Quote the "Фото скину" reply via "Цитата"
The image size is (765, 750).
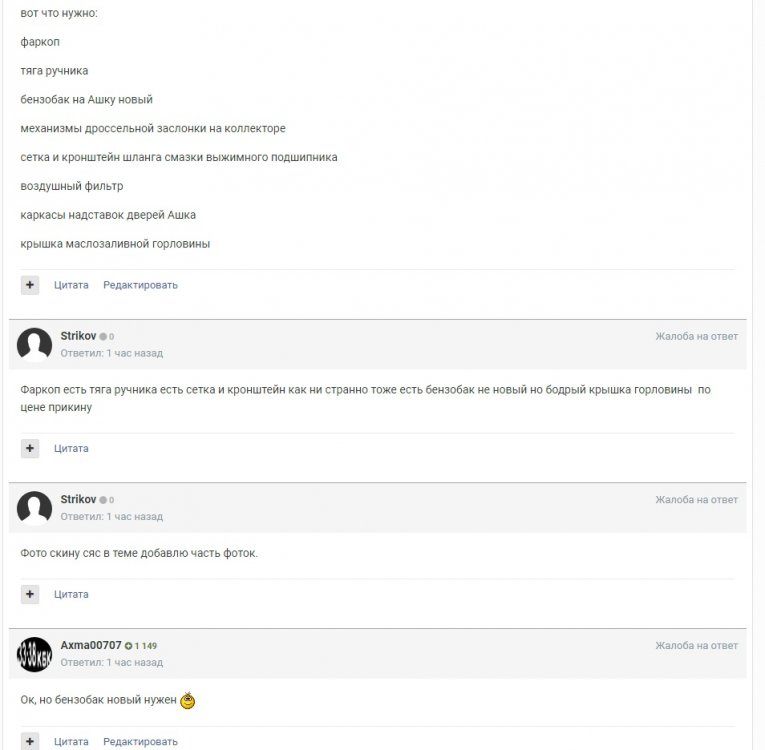71,595
